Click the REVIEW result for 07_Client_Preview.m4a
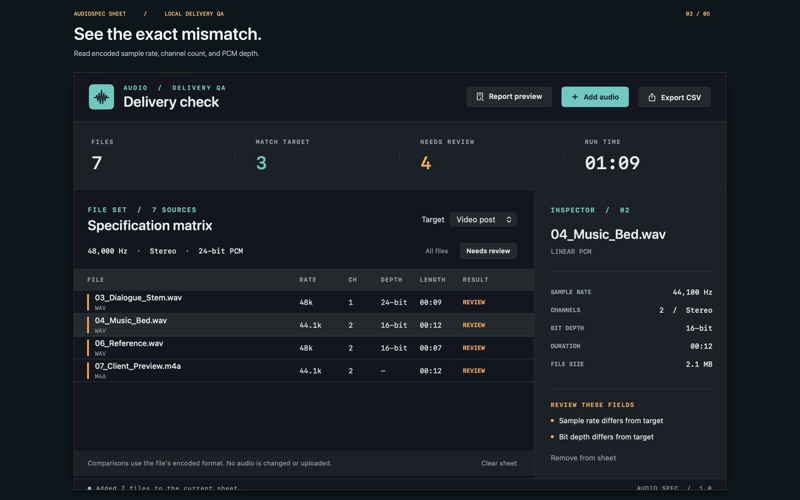Image resolution: width=800 pixels, height=500 pixels. 473,371
